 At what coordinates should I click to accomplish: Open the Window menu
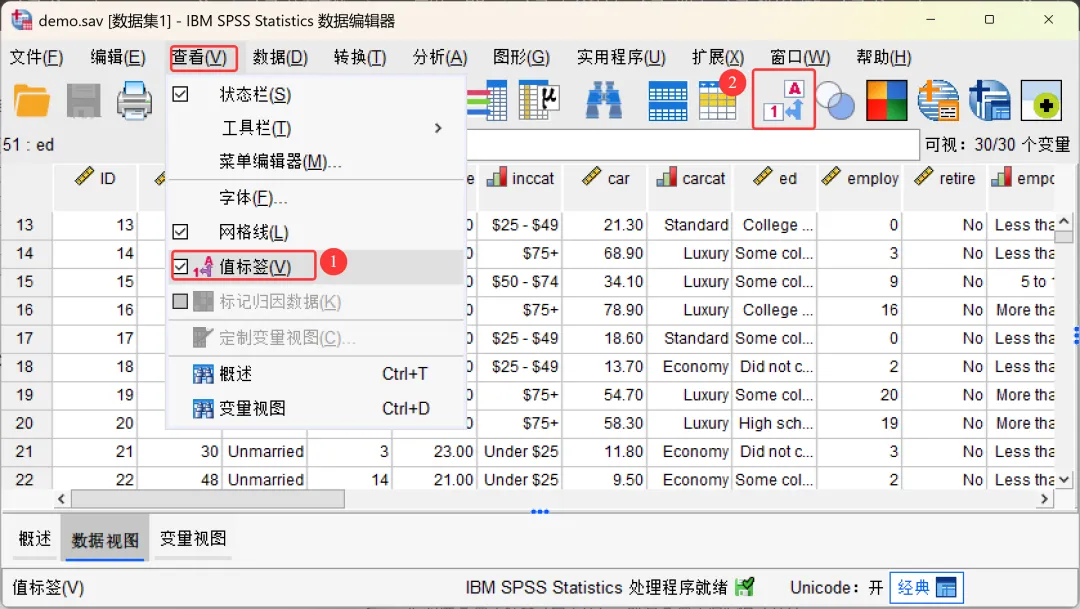pyautogui.click(x=800, y=57)
